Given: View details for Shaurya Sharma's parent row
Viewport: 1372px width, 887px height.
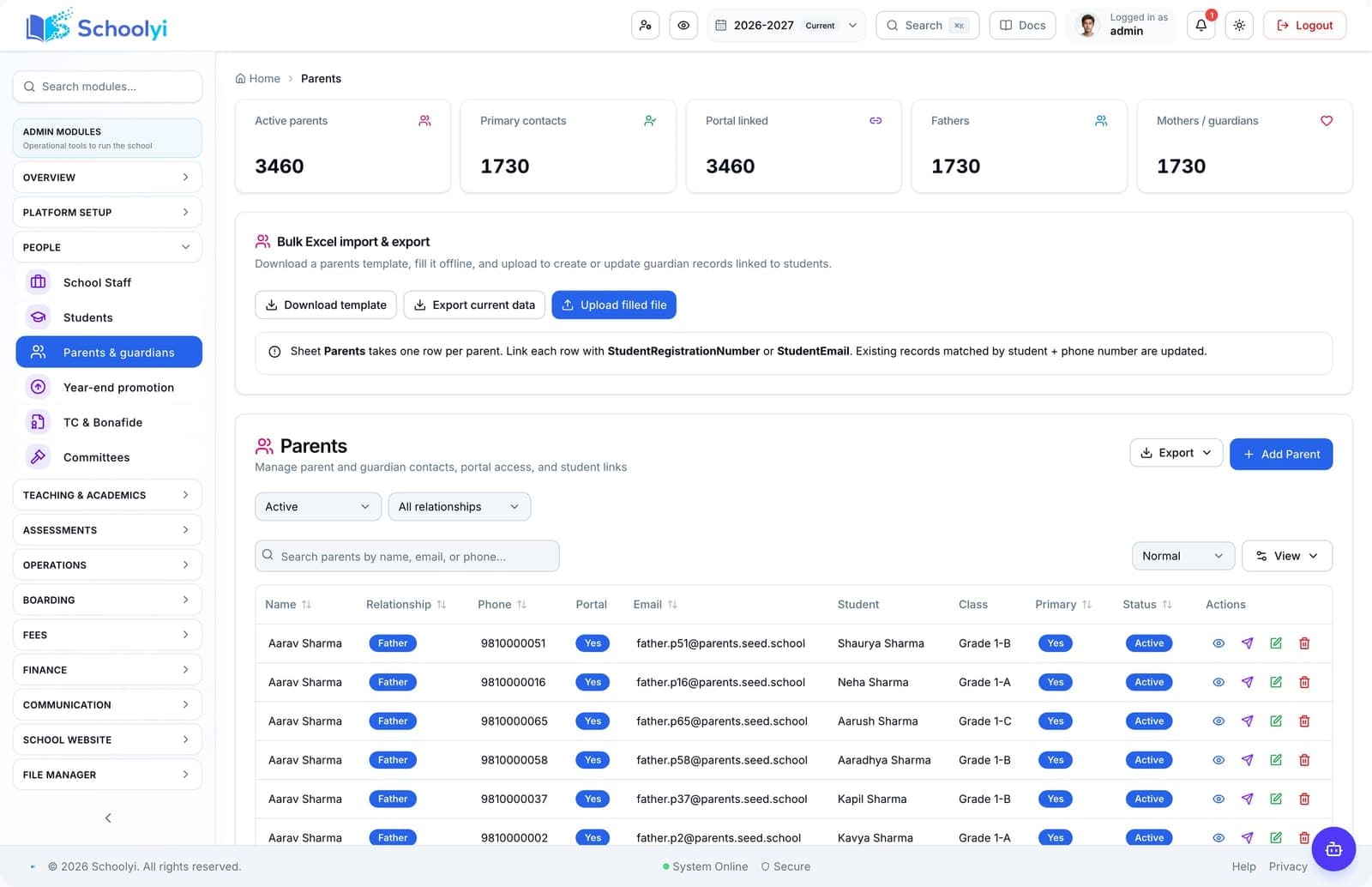Looking at the screenshot, I should click(1219, 643).
